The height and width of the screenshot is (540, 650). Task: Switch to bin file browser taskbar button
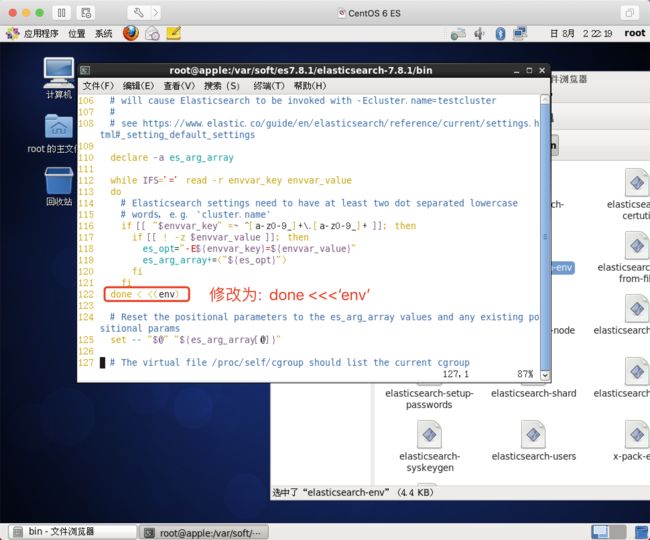point(72,532)
